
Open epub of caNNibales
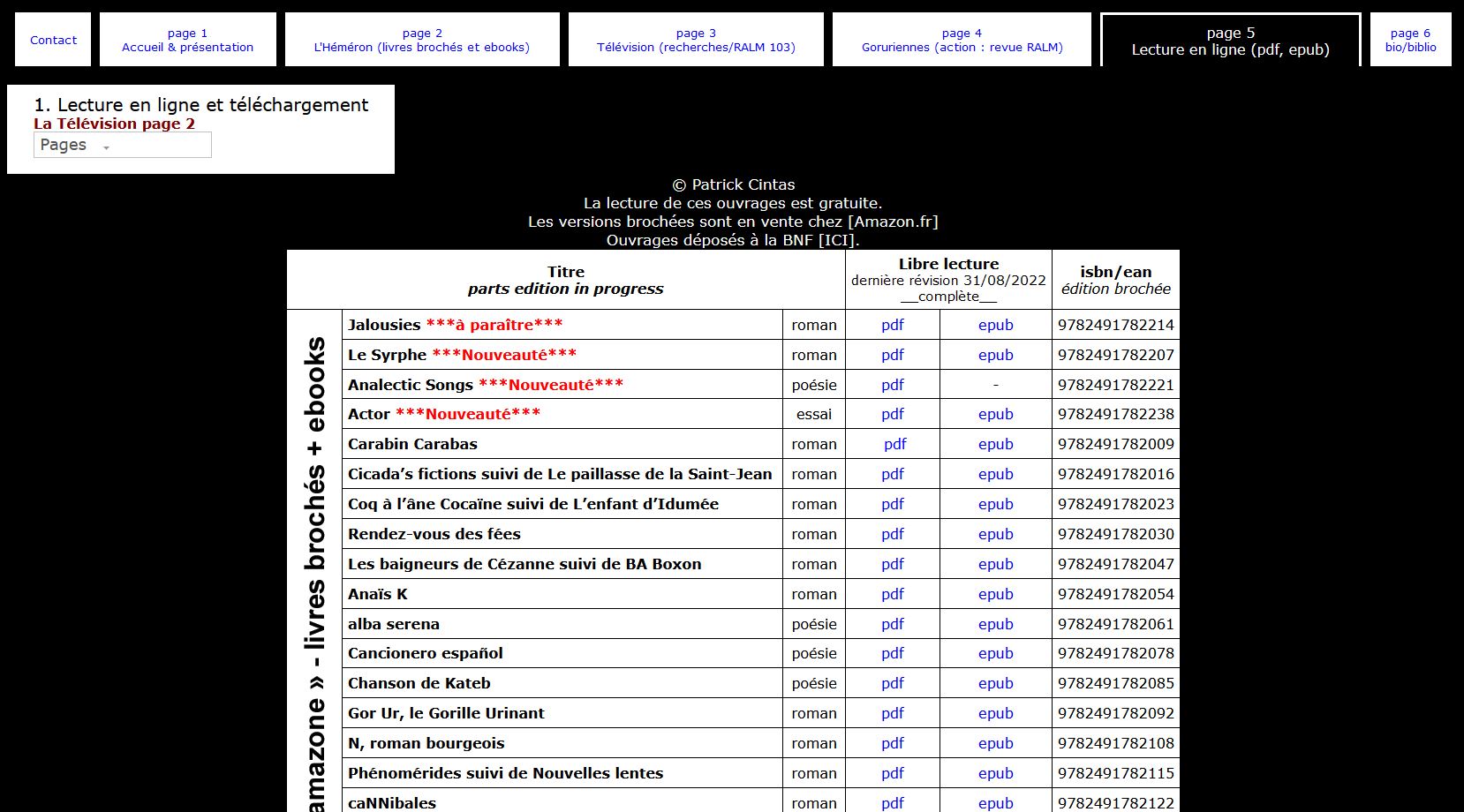point(995,803)
